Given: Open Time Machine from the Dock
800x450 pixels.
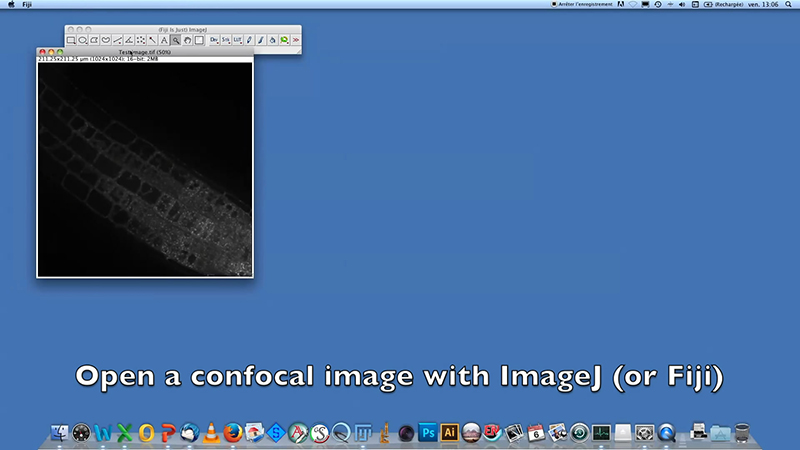Looking at the screenshot, I should tap(580, 433).
